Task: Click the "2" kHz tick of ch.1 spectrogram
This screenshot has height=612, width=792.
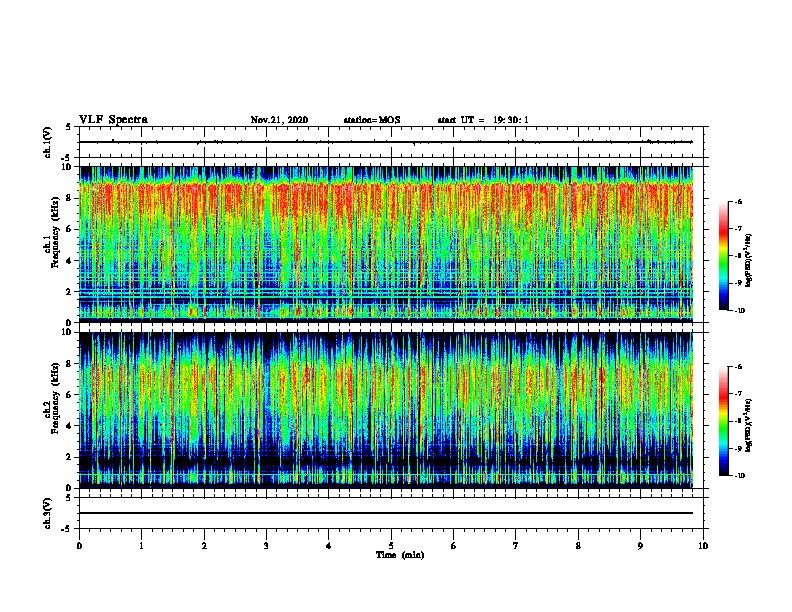Action: (69, 292)
